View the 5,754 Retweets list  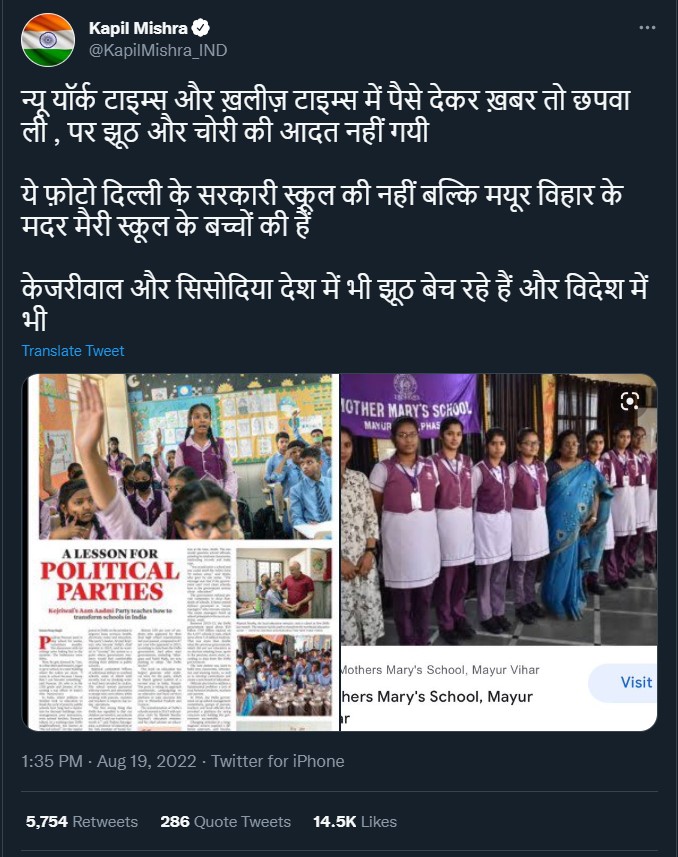click(82, 821)
